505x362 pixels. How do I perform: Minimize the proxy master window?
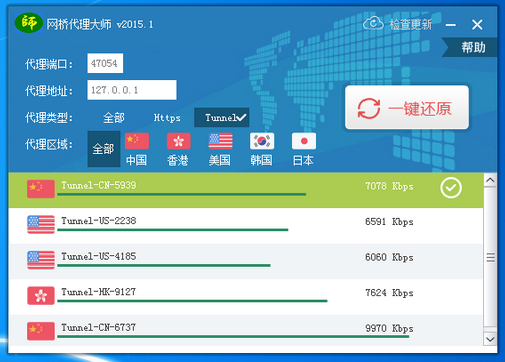(x=451, y=25)
